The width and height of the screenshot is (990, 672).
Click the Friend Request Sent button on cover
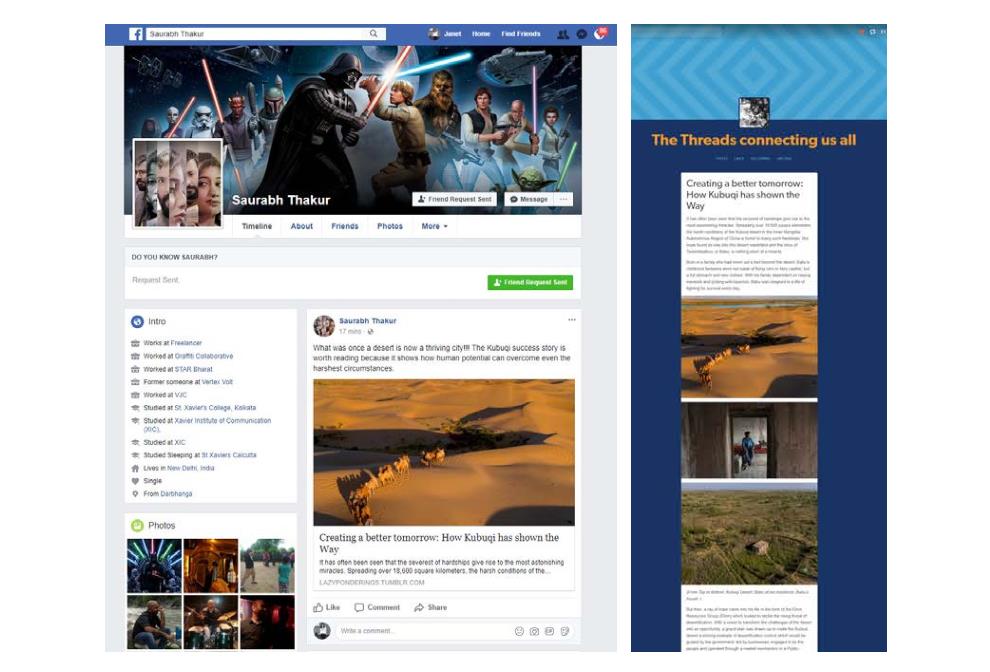(x=455, y=199)
